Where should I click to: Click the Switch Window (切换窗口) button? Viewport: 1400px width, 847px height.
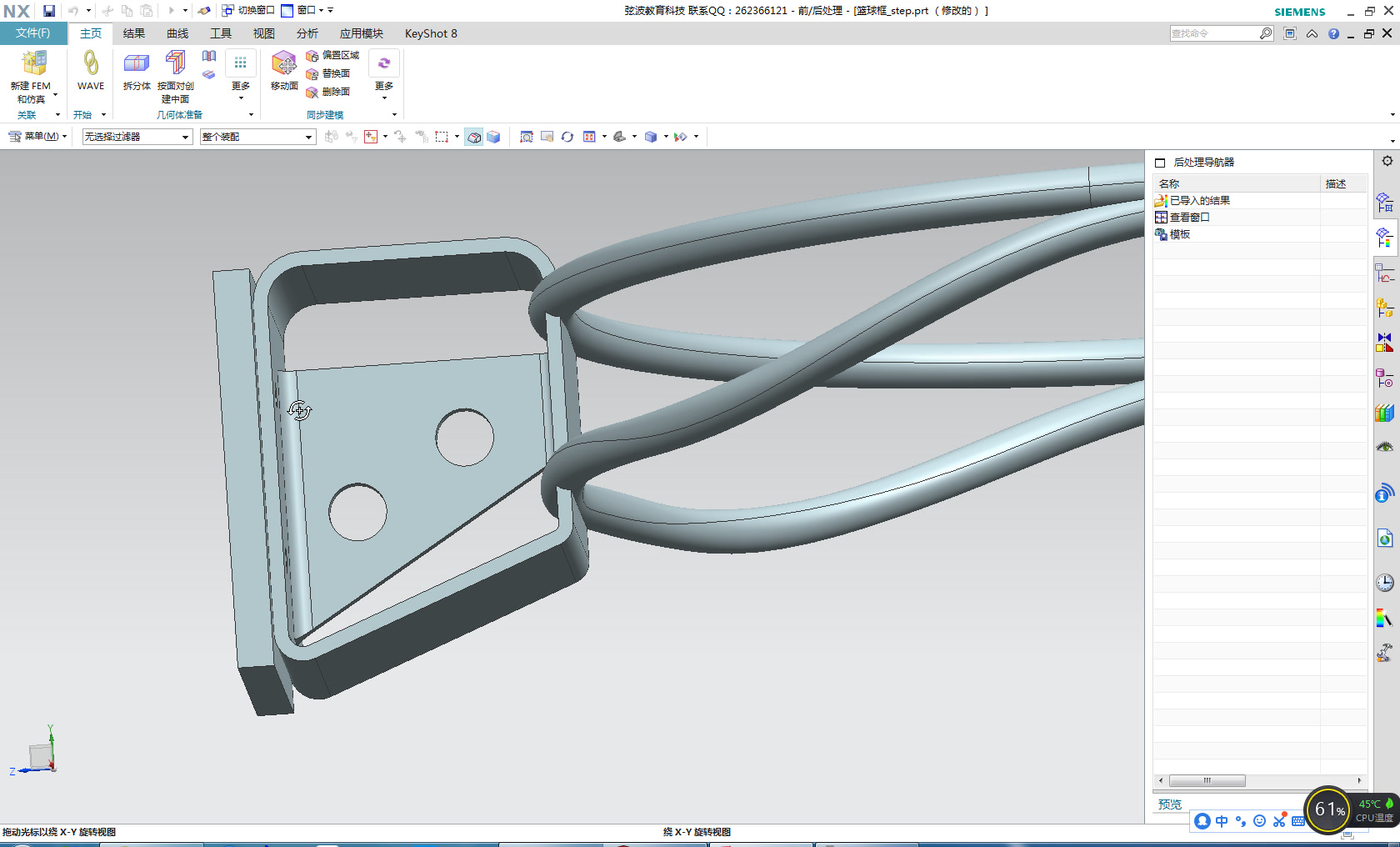[x=248, y=11]
